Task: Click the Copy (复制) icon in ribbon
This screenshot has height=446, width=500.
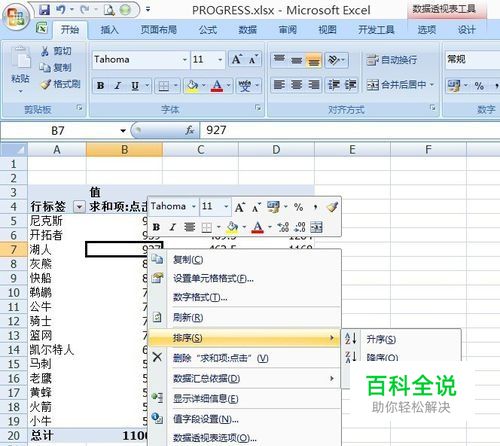Action: (45, 67)
